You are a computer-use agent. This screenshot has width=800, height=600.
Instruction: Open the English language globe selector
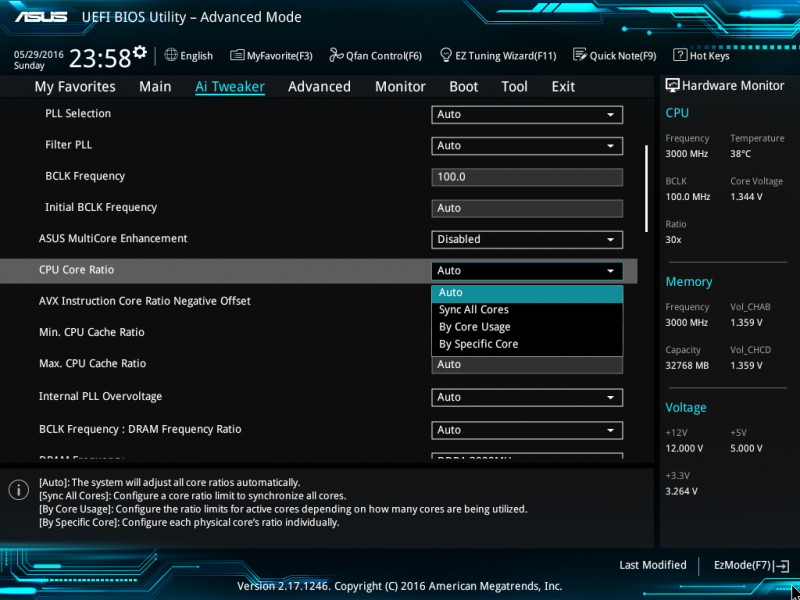[x=188, y=56]
